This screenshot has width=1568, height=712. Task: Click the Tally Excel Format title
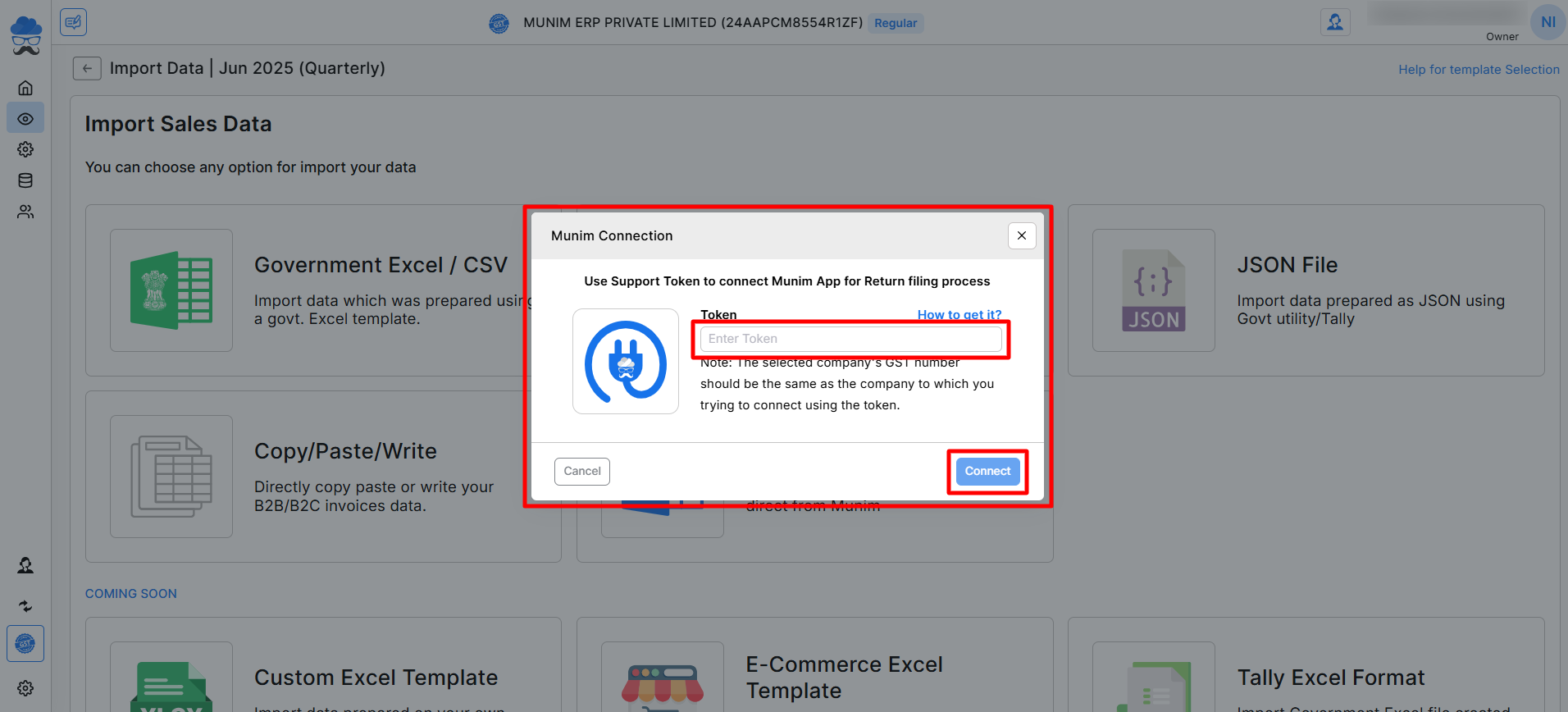pyautogui.click(x=1330, y=678)
